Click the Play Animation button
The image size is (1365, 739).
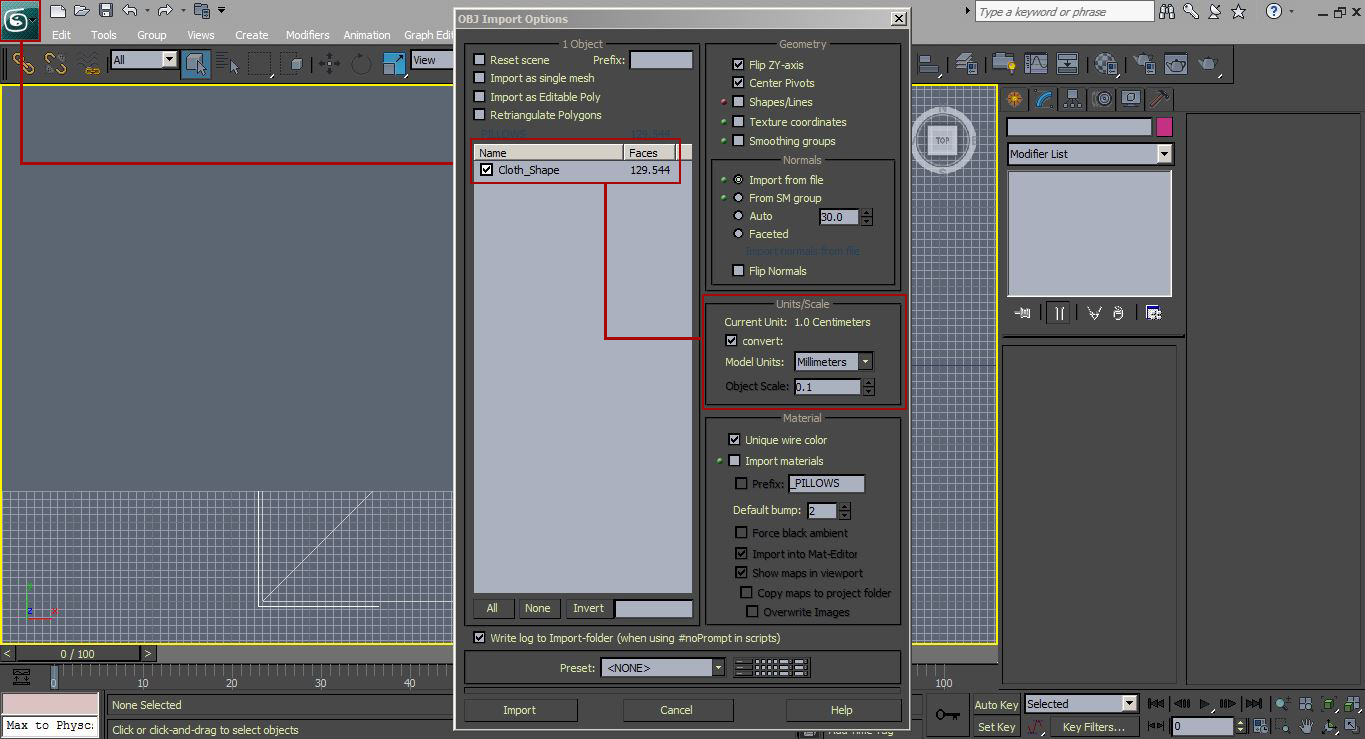pyautogui.click(x=1205, y=704)
